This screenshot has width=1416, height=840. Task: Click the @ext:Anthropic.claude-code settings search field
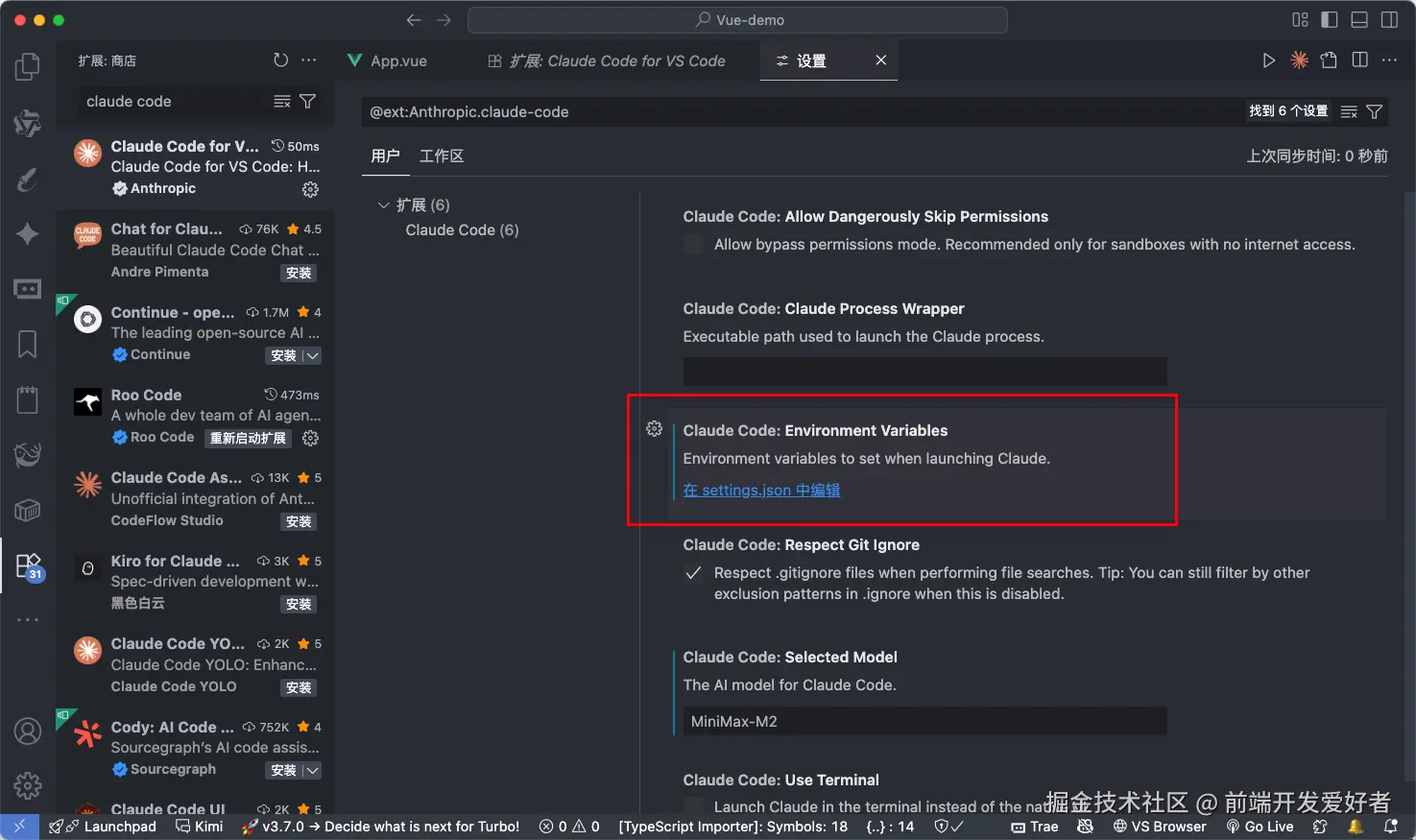802,112
